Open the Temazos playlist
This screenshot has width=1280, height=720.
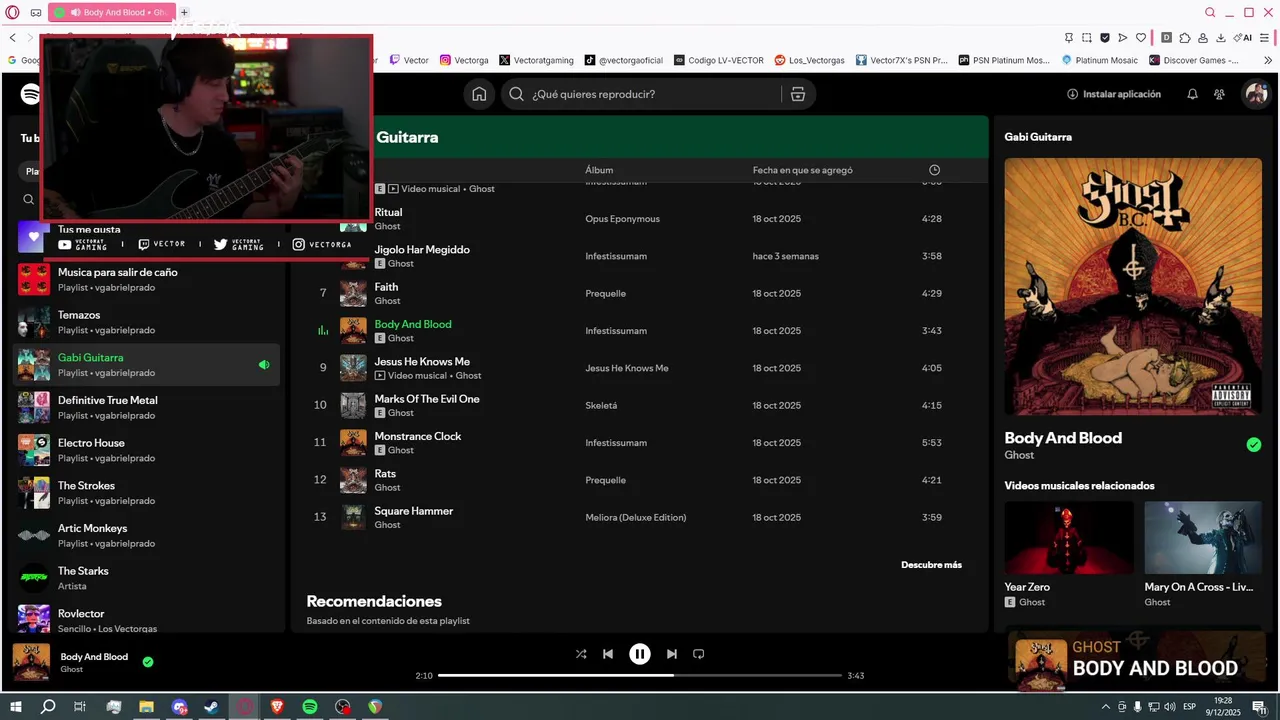[x=146, y=322]
